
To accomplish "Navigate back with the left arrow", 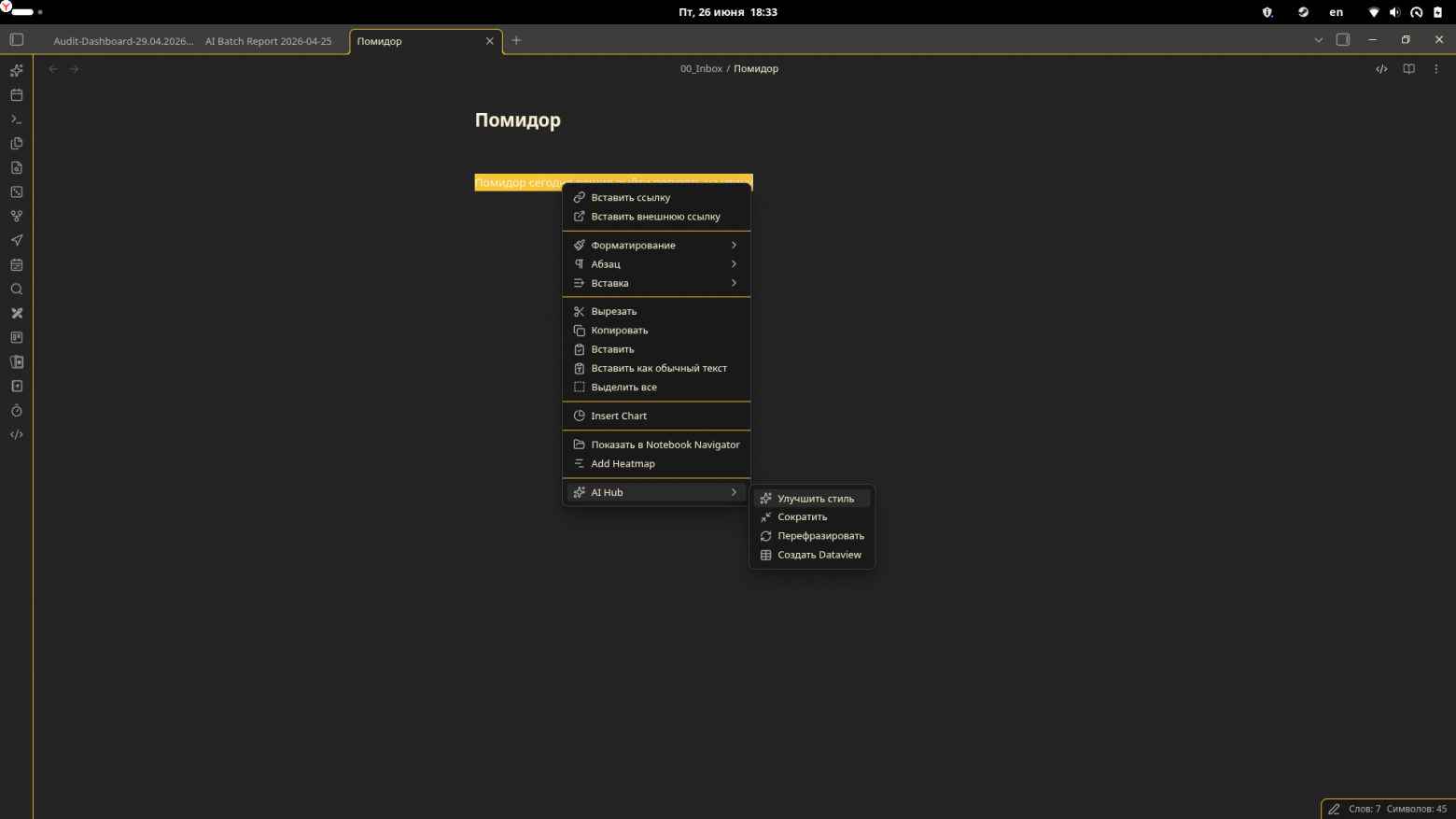I will coord(53,69).
